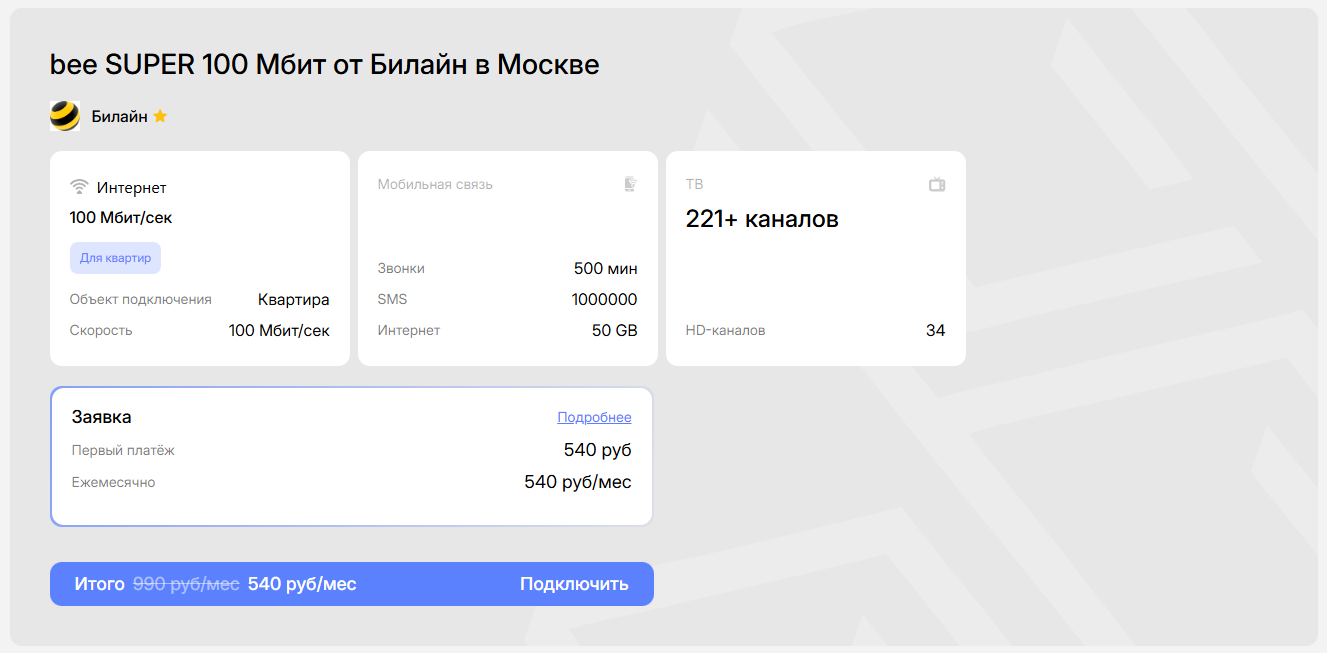Click the Билайн provider name

[x=119, y=116]
